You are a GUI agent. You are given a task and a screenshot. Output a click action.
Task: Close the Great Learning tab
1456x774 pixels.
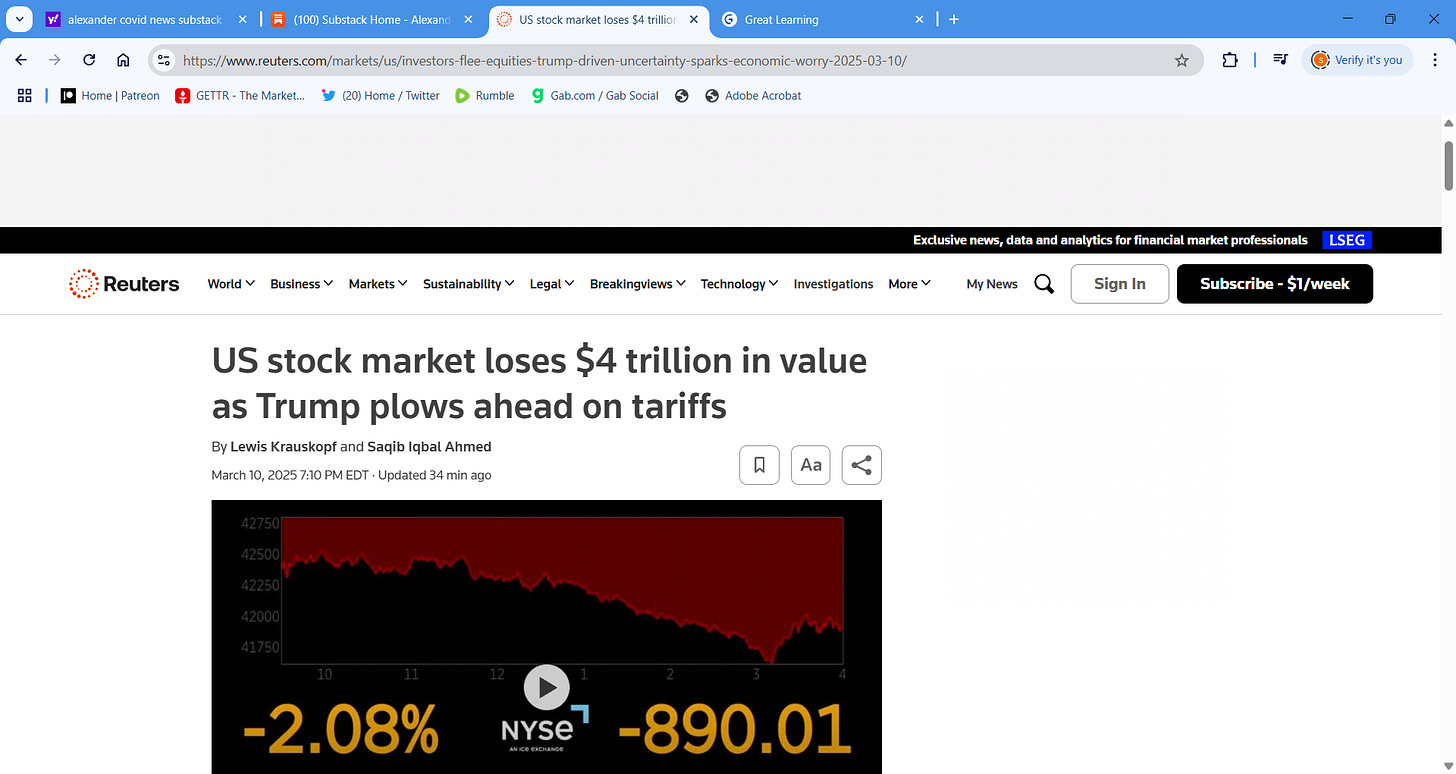click(919, 19)
